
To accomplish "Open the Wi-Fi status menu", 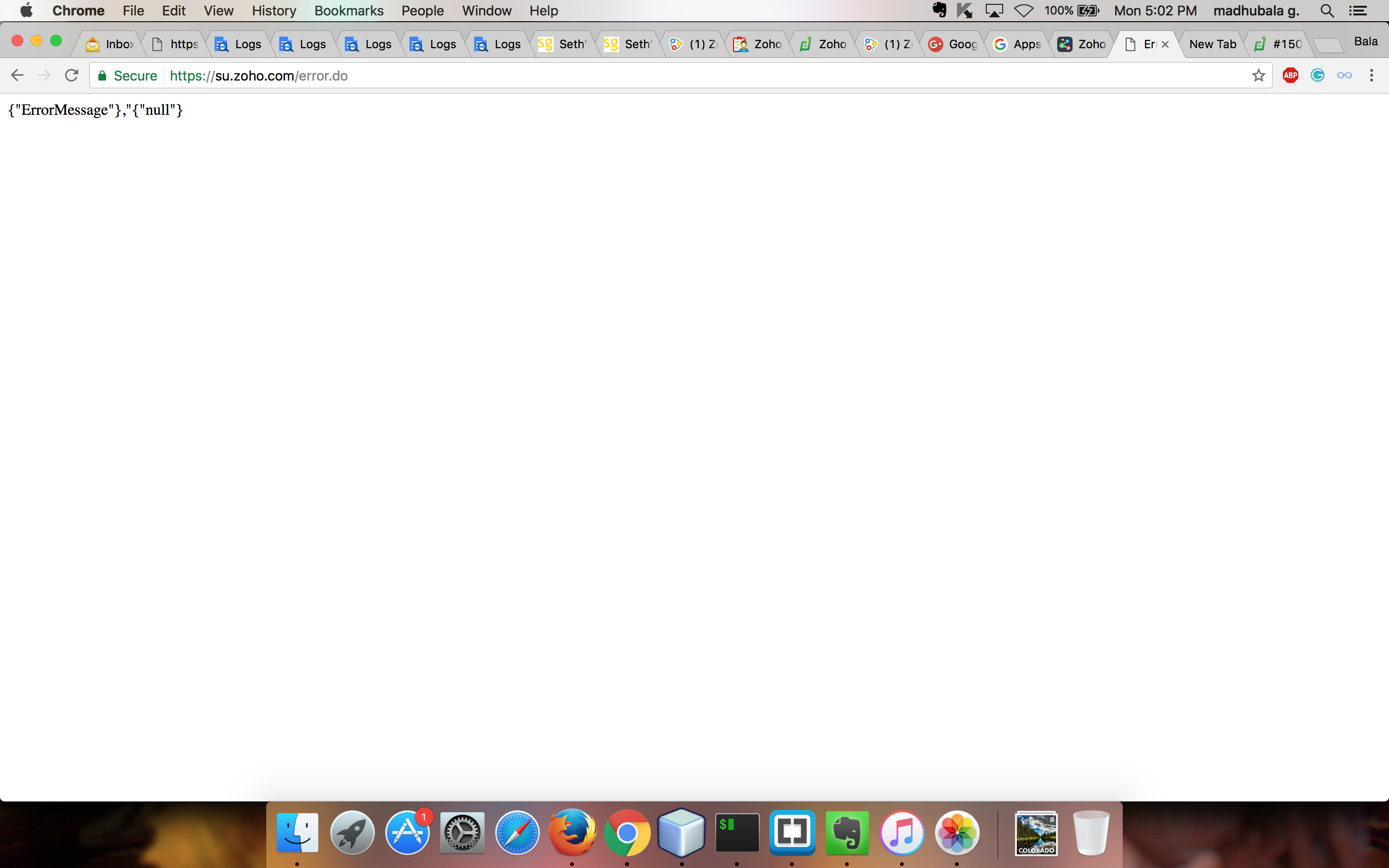I will 1023,10.
